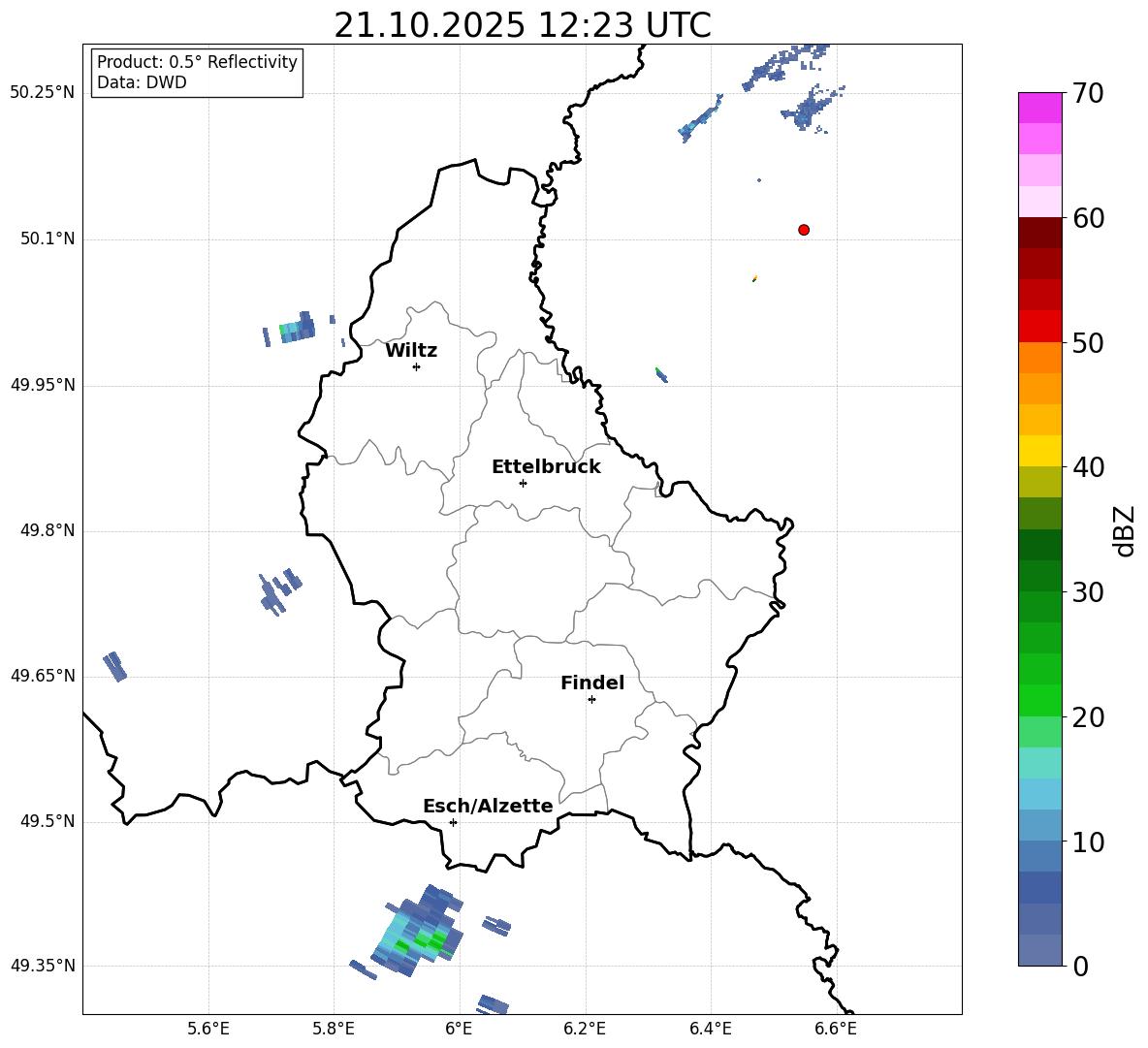Click the Ettelbruck label
Screen dimensions: 1148x1048
coord(546,467)
